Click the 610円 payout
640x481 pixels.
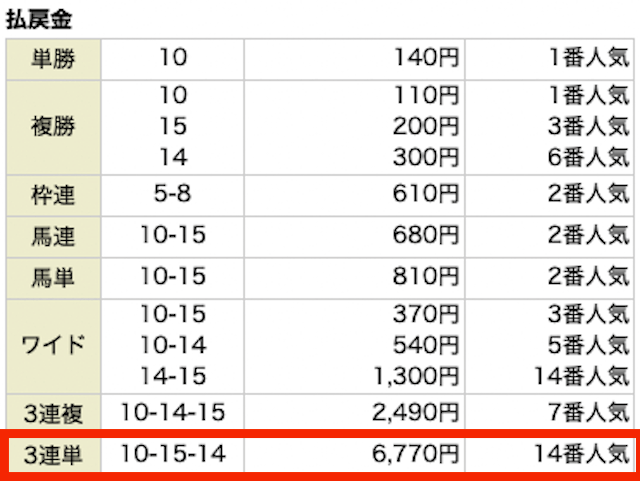426,194
